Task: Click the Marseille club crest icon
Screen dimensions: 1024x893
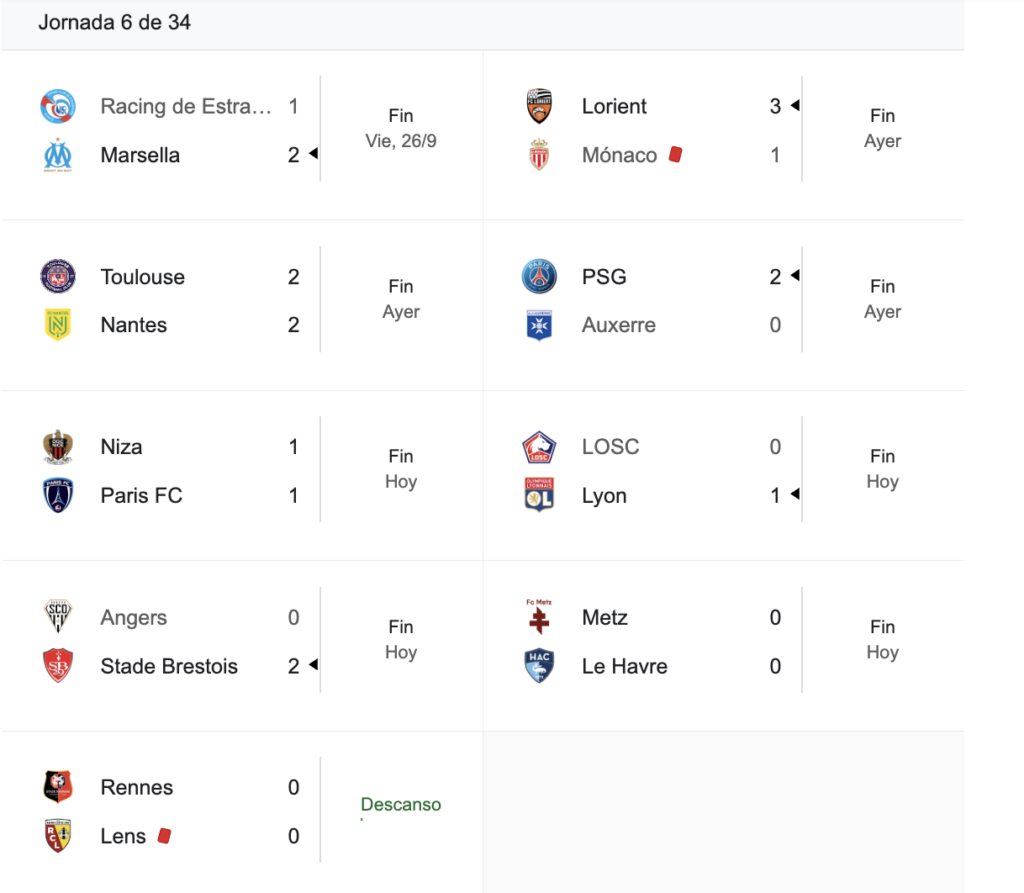Action: (57, 155)
